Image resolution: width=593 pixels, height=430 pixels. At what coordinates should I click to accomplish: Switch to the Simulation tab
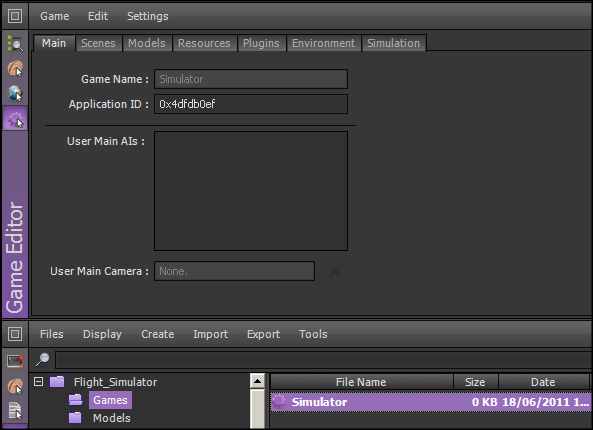click(x=394, y=43)
